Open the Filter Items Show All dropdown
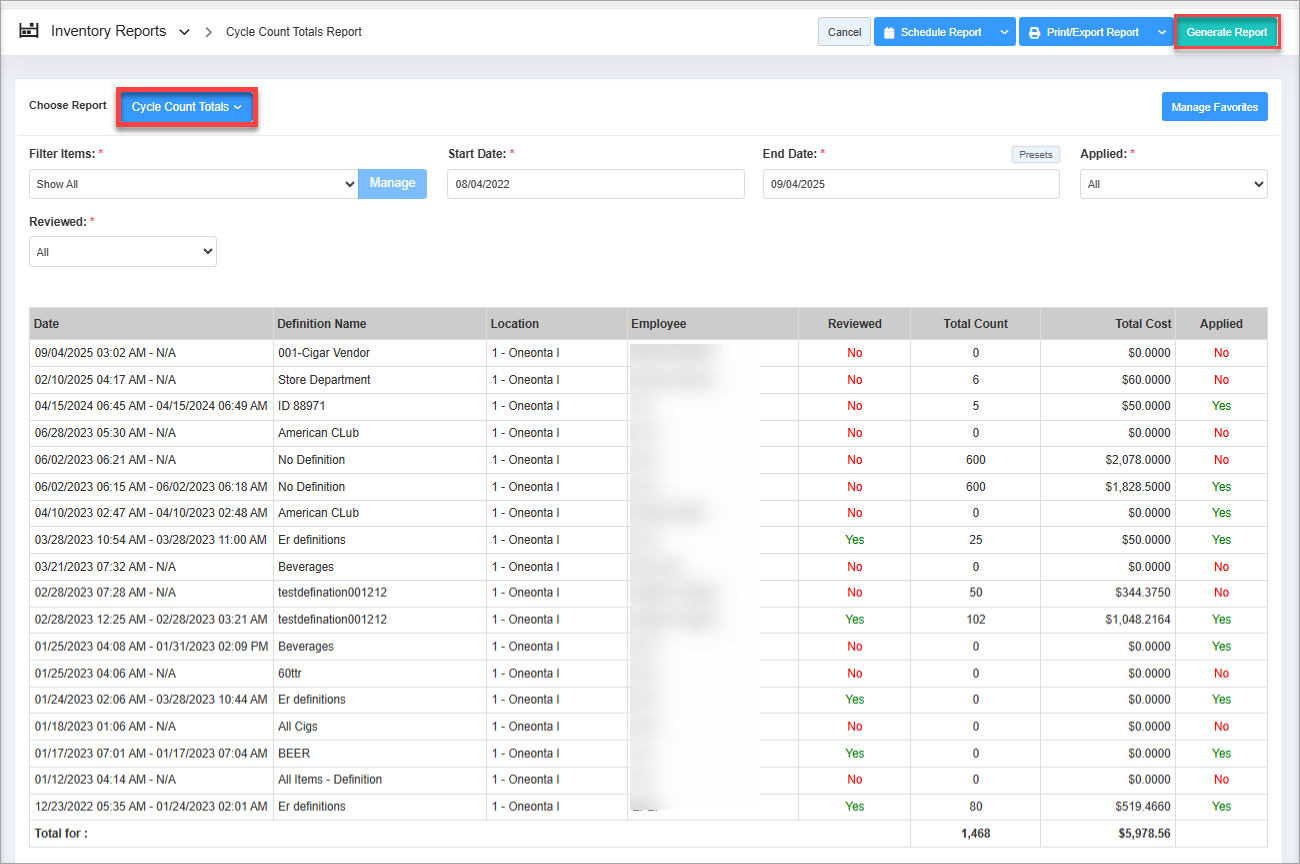 pos(193,184)
